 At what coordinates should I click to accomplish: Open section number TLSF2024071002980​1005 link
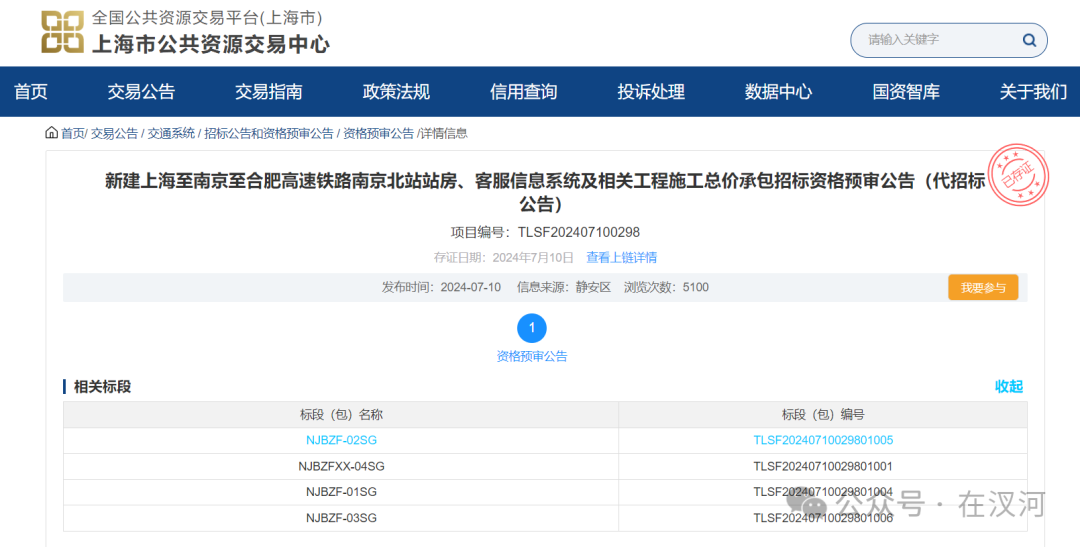click(823, 440)
